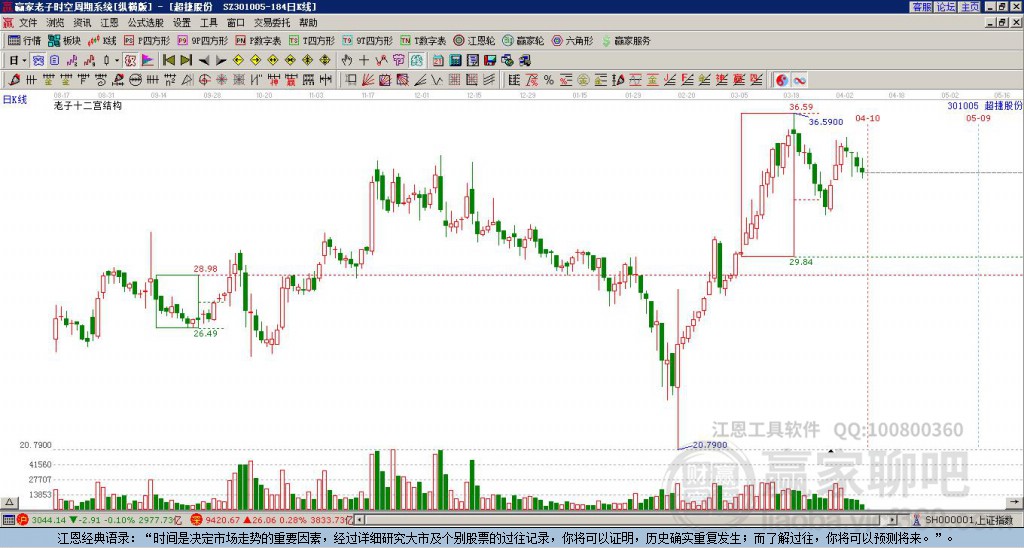Screen dimensions: 1024x548
Task: Click the calendar date icon
Action: [438, 61]
